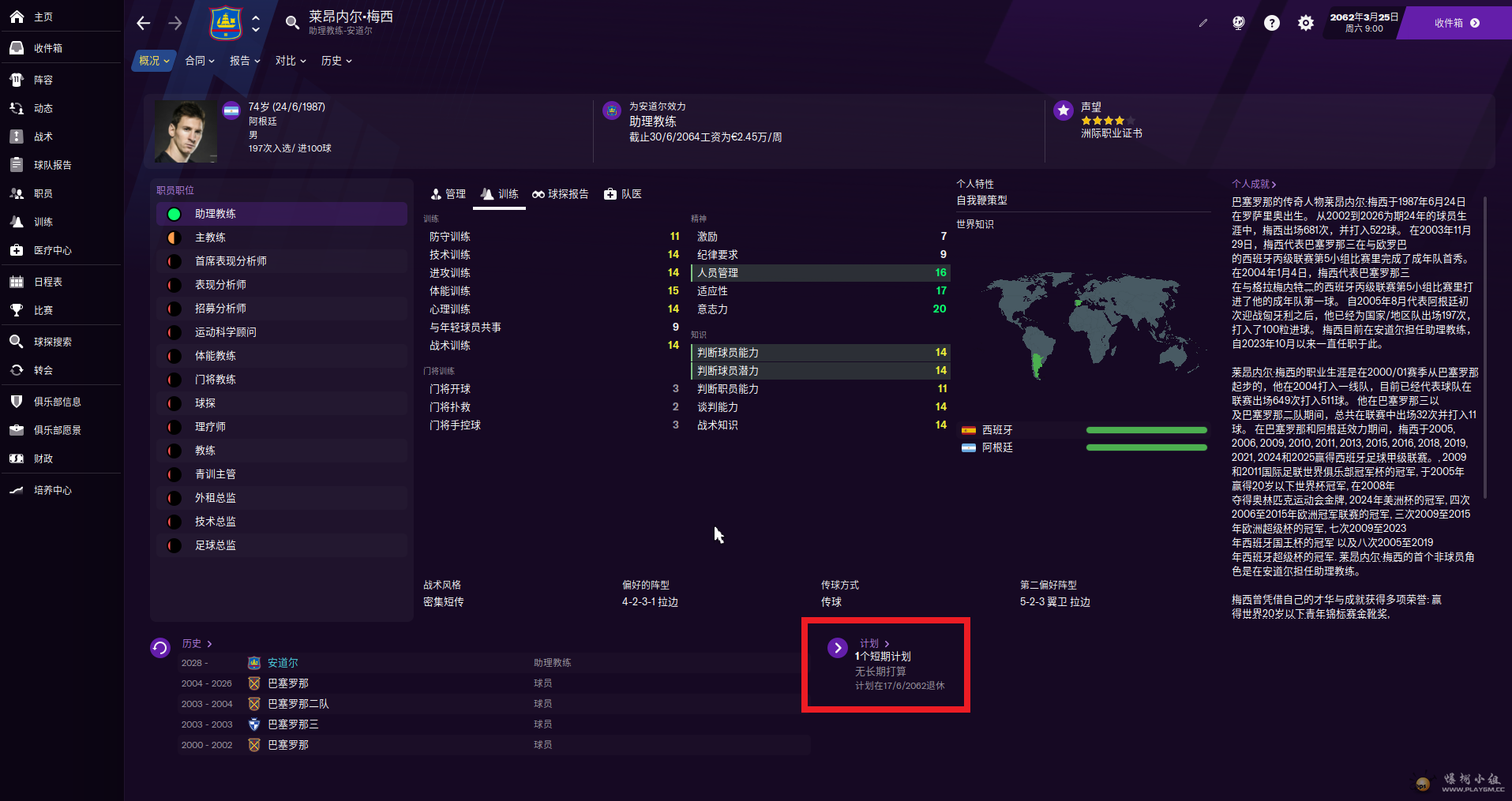Click the 西班牙 knowledge bar
Viewport: 1512px width, 801px height.
[1146, 430]
